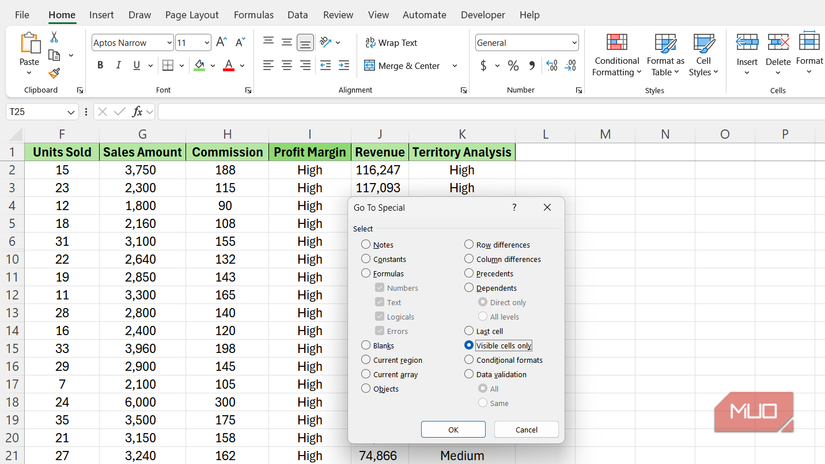
Task: Align text right
Action: [x=305, y=66]
